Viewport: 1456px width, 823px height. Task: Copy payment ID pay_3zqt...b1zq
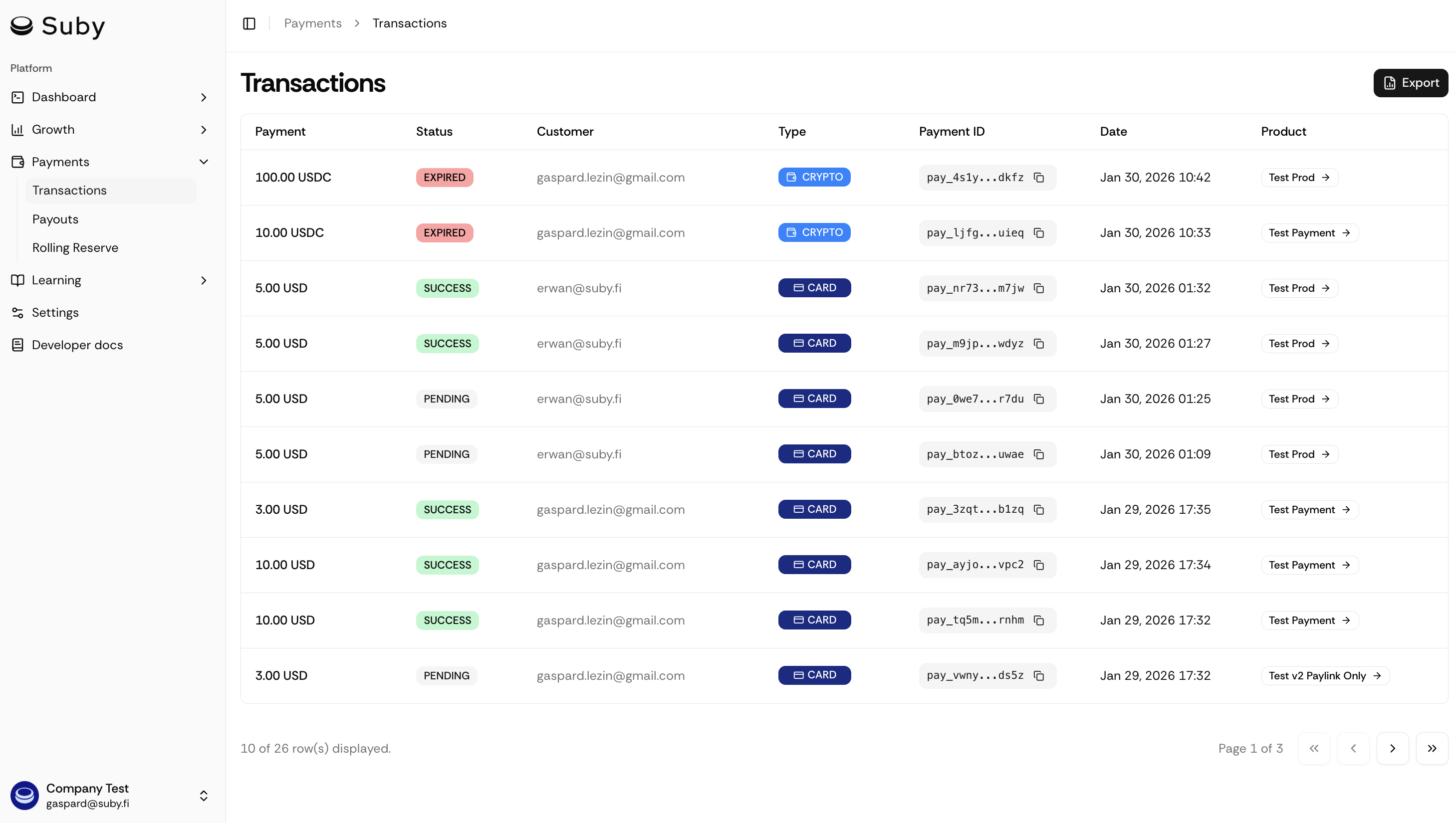pyautogui.click(x=1039, y=510)
